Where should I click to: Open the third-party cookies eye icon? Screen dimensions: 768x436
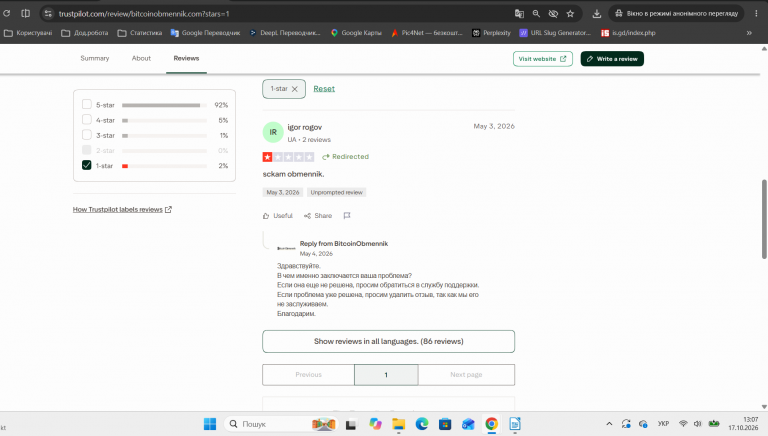[x=553, y=14]
